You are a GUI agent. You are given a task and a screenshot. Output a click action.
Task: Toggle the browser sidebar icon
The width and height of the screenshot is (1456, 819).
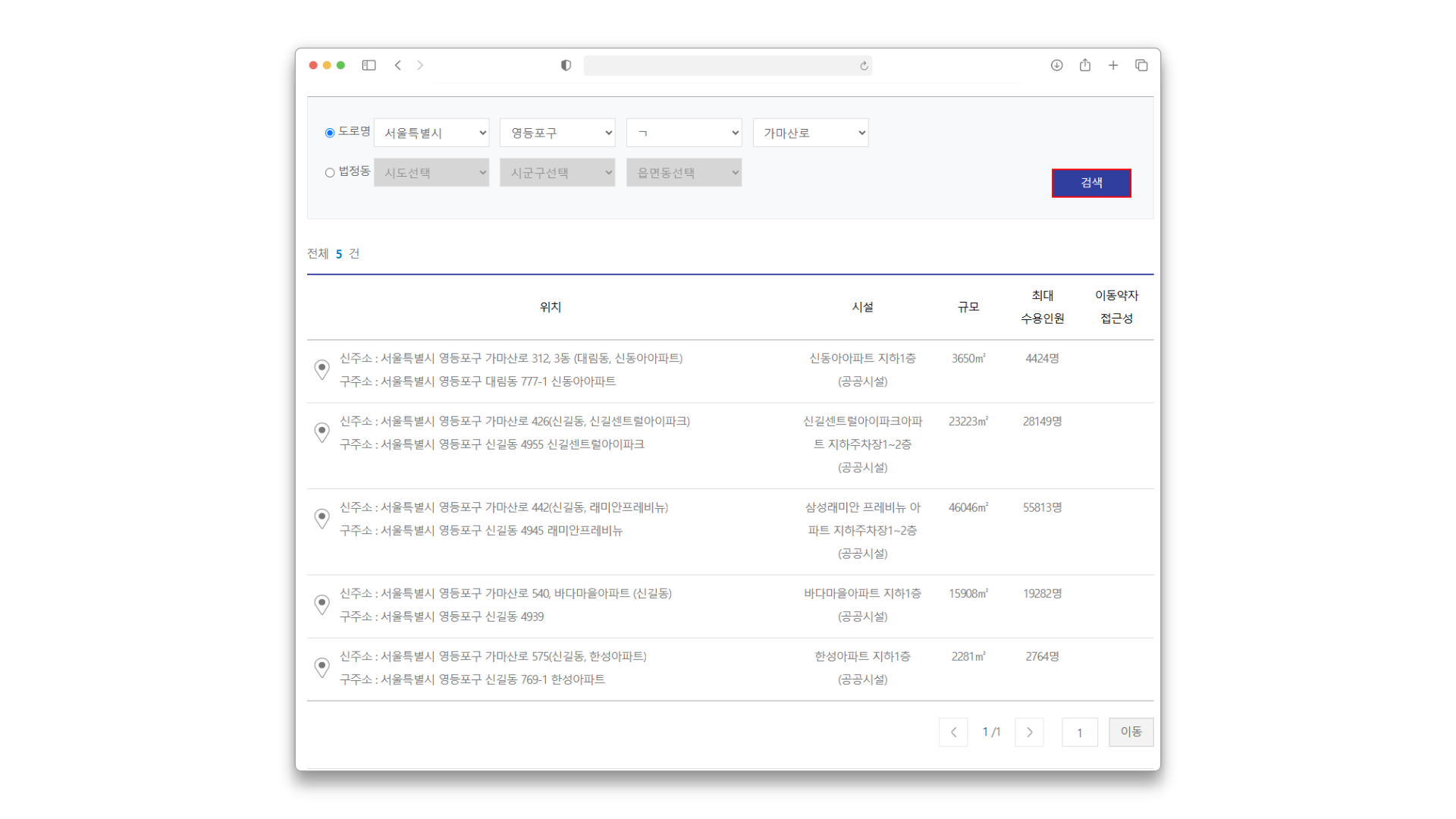click(x=369, y=65)
